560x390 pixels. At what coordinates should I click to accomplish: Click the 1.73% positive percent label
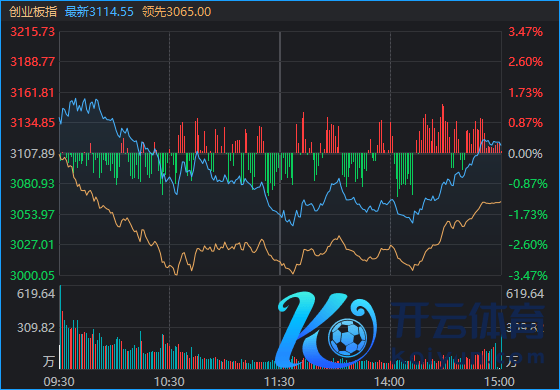(x=525, y=93)
